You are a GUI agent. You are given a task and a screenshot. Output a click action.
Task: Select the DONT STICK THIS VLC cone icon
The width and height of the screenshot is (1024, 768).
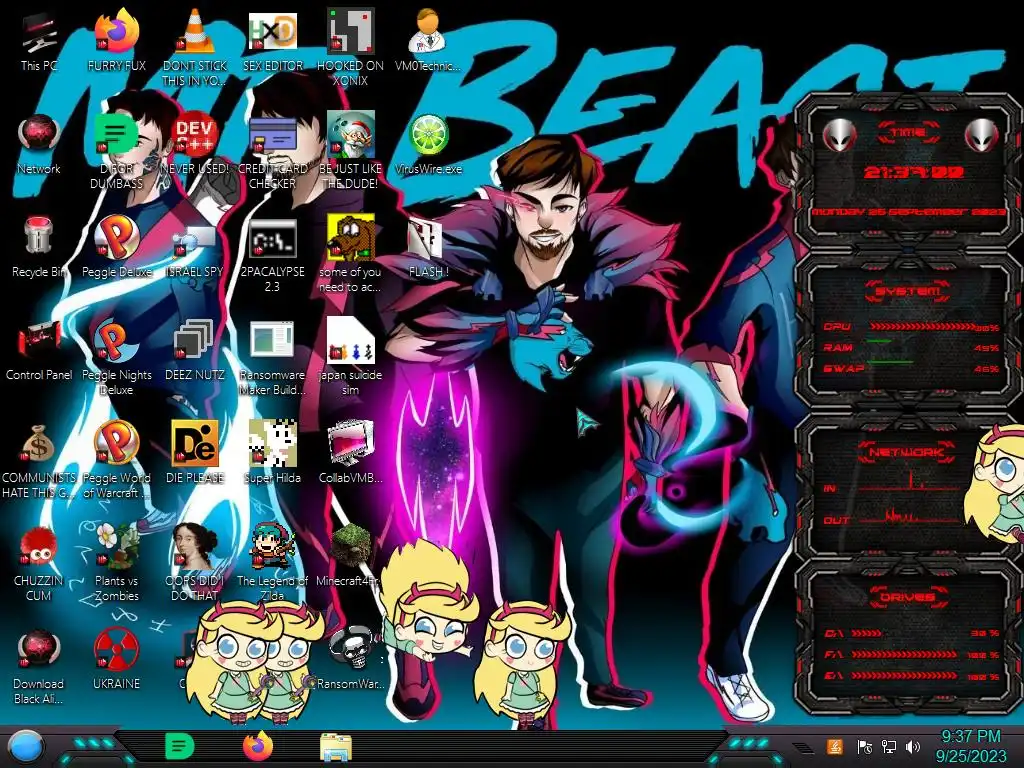coord(195,33)
